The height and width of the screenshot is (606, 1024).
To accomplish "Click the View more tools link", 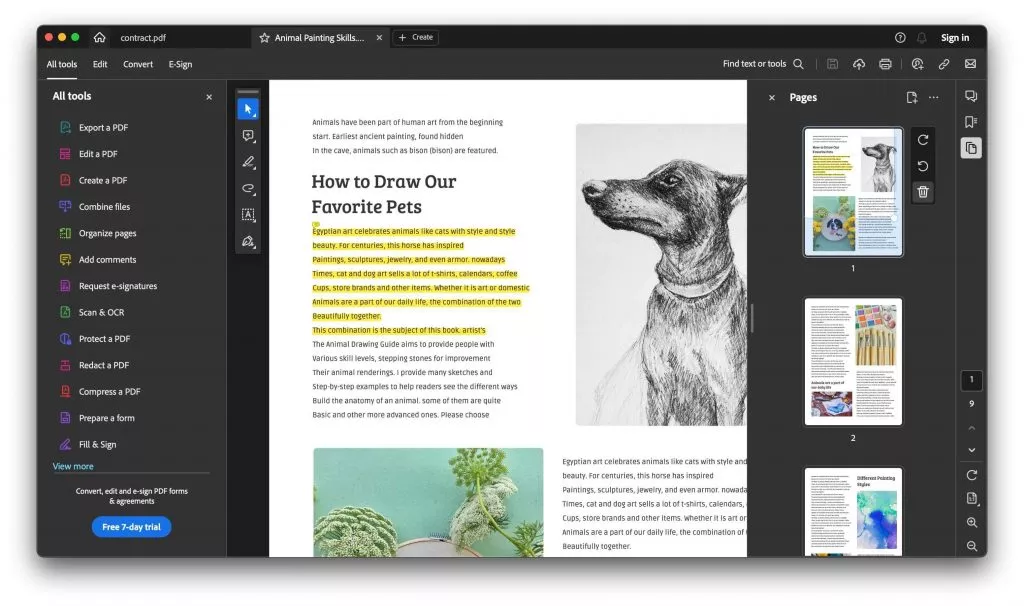I will pyautogui.click(x=72, y=465).
